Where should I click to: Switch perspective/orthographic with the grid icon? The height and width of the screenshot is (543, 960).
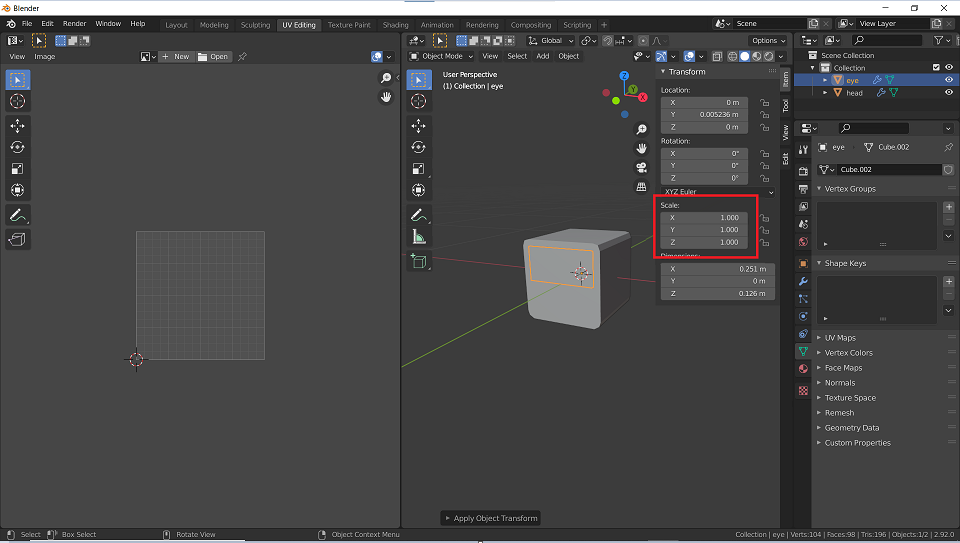coord(641,186)
